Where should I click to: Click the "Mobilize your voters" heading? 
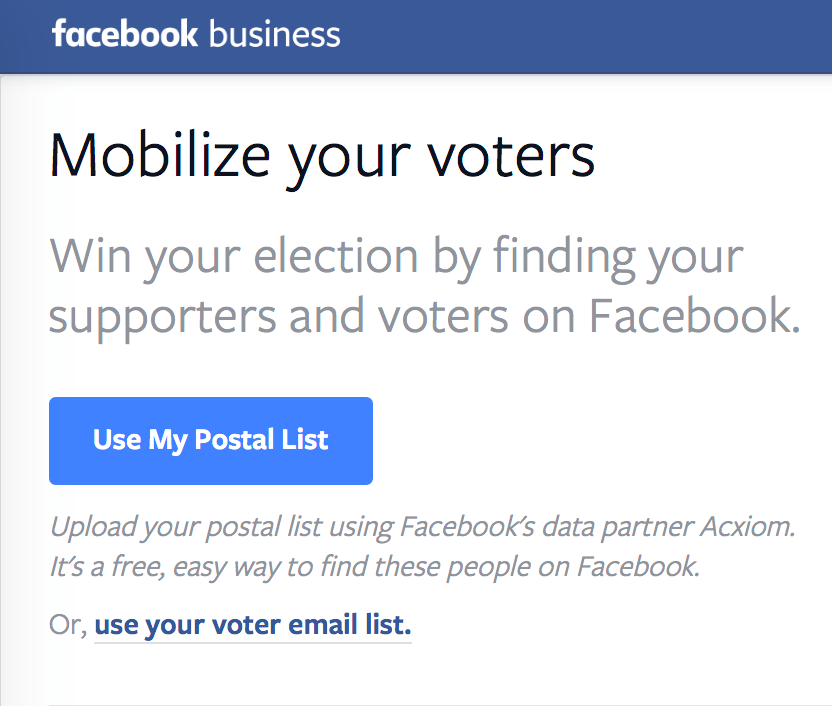[321, 157]
